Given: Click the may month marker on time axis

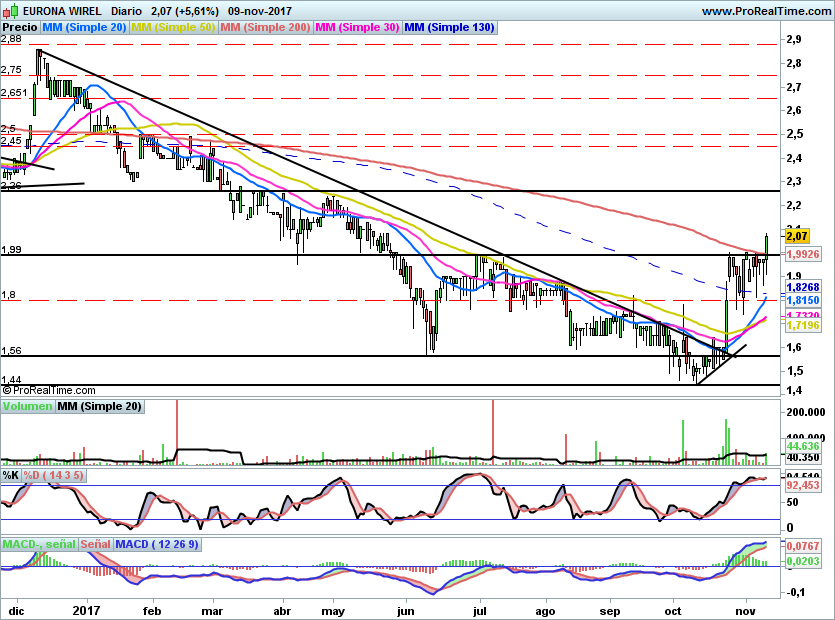Looking at the screenshot, I should [333, 610].
